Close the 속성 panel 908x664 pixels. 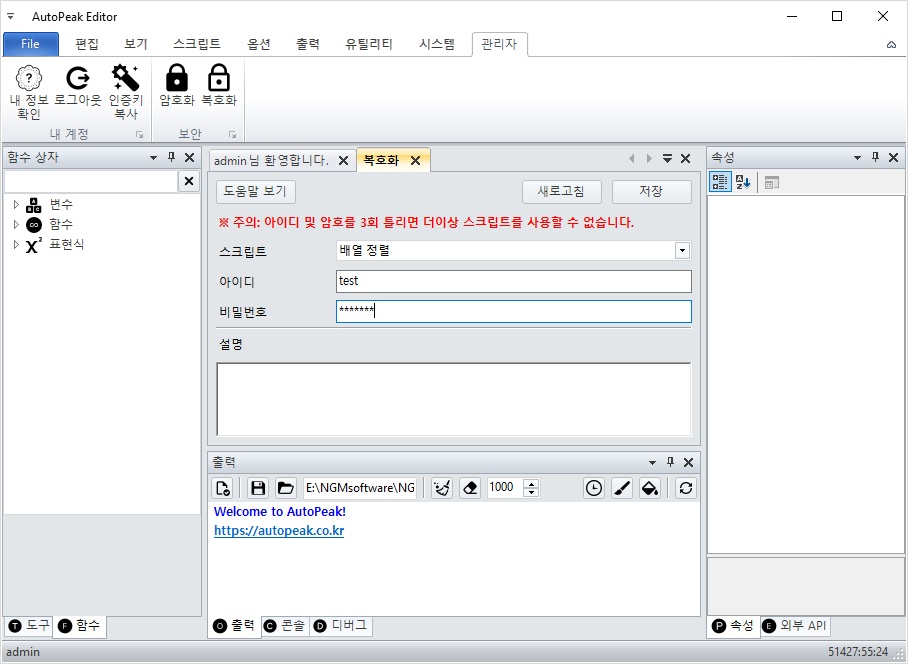point(894,157)
